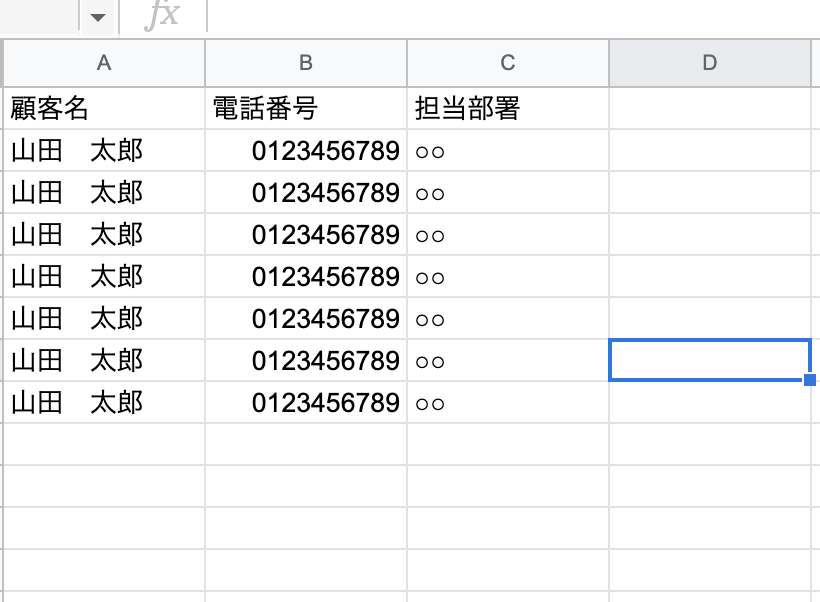The height and width of the screenshot is (602, 820).
Task: Select column A header
Action: point(104,62)
